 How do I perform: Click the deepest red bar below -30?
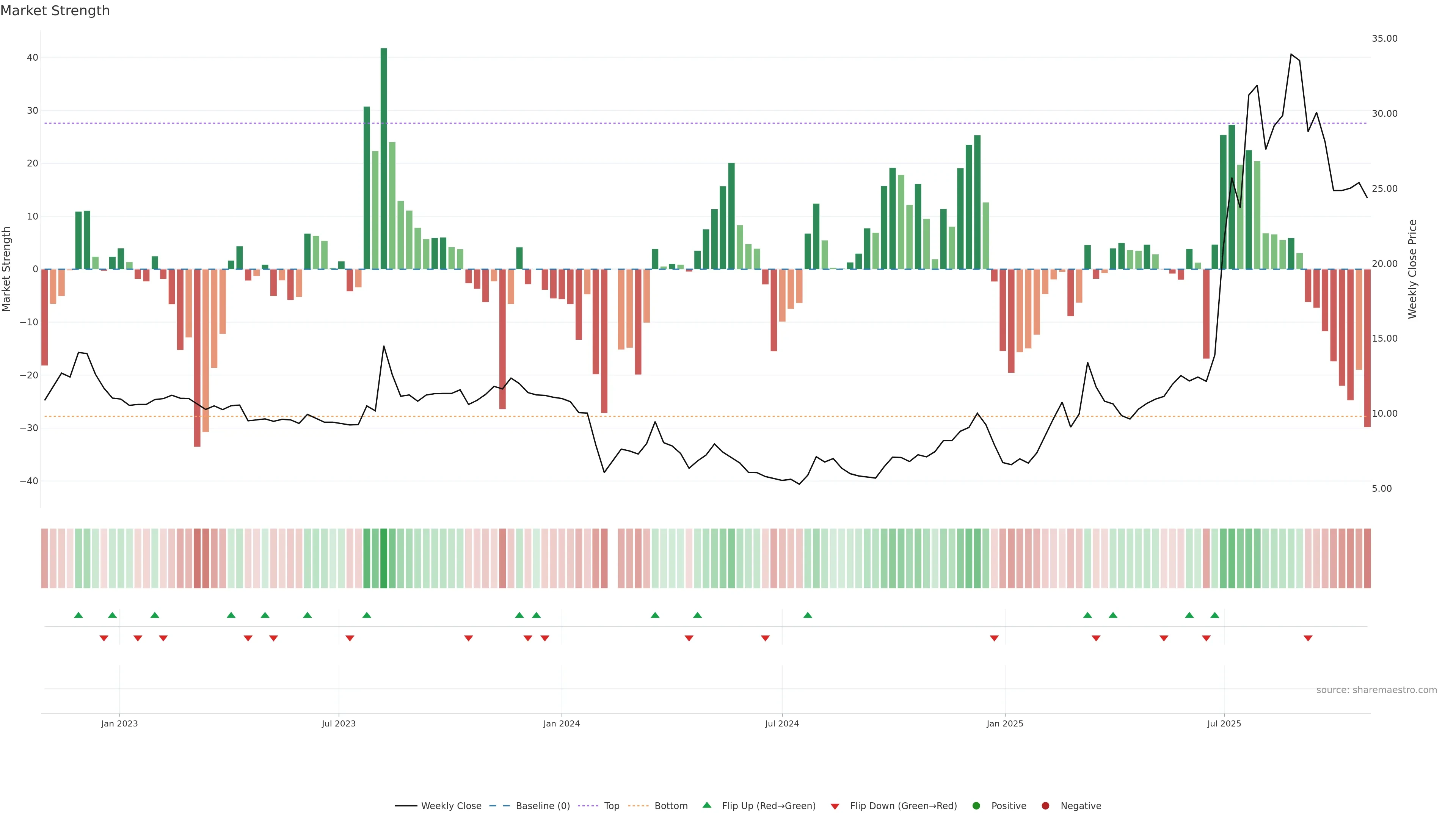point(197,357)
